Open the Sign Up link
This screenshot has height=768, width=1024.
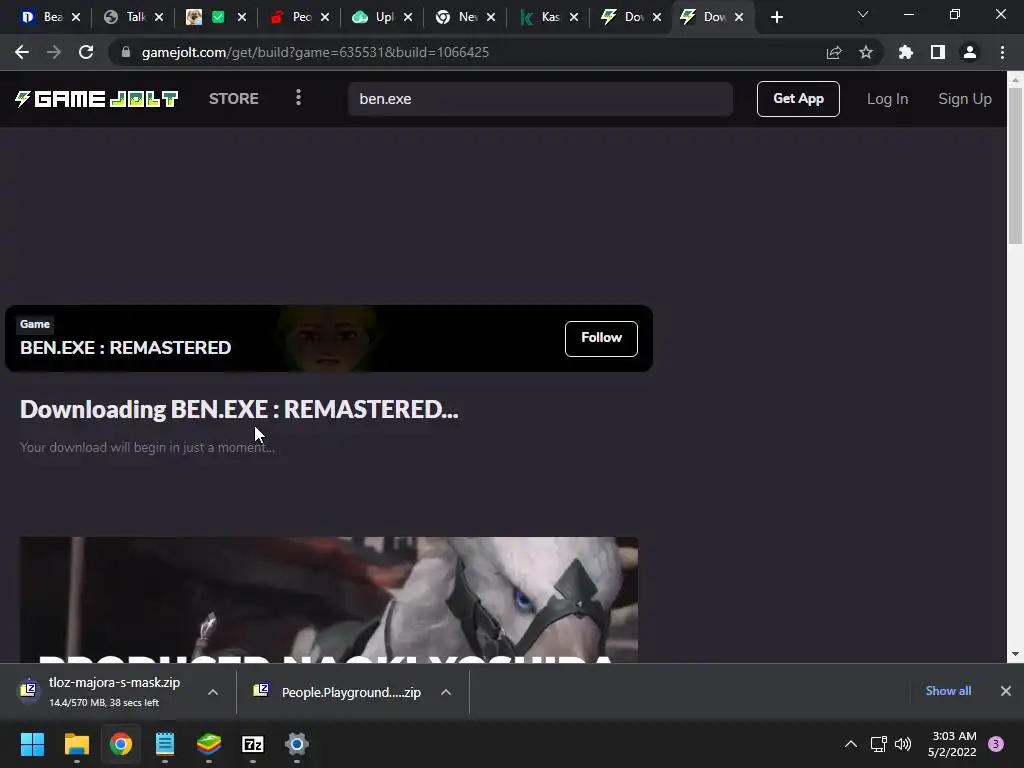[x=965, y=99]
